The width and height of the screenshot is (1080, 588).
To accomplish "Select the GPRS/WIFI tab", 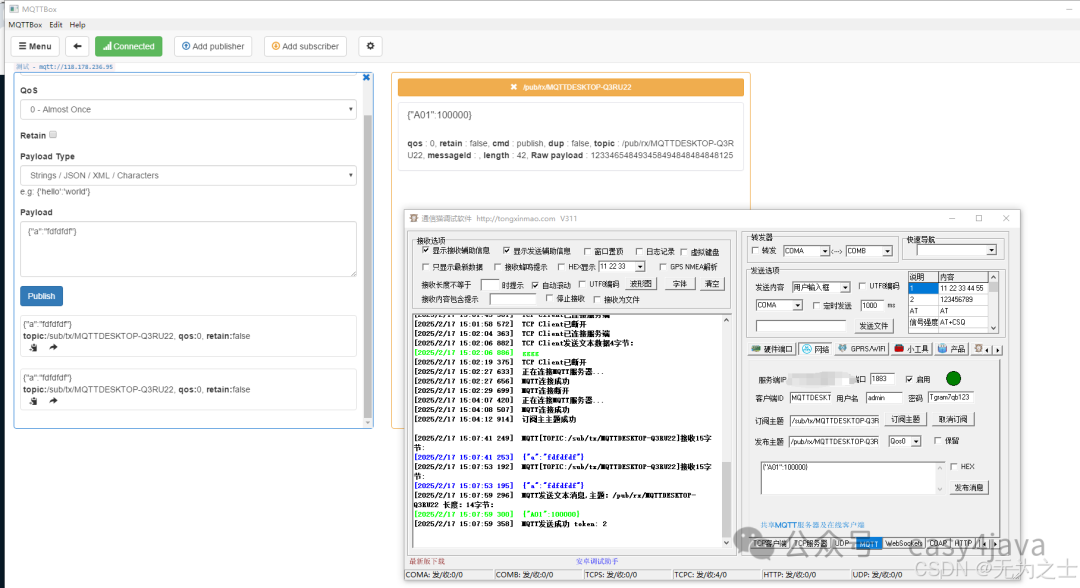I will (x=861, y=349).
